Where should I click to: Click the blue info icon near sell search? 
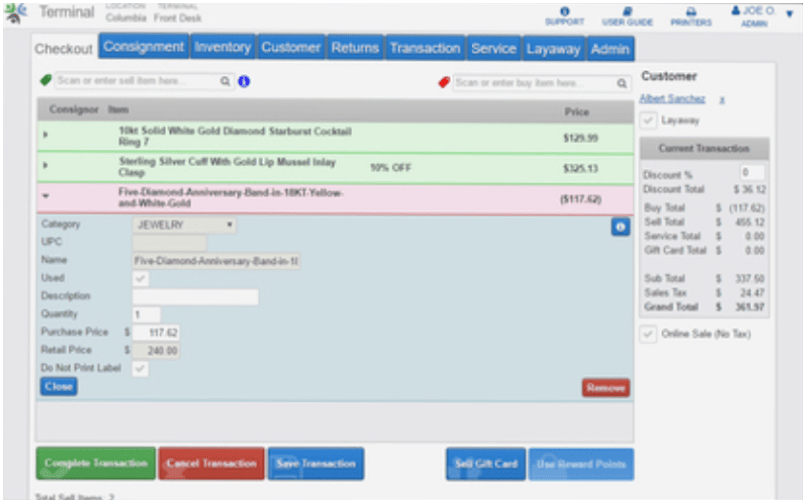coord(244,81)
